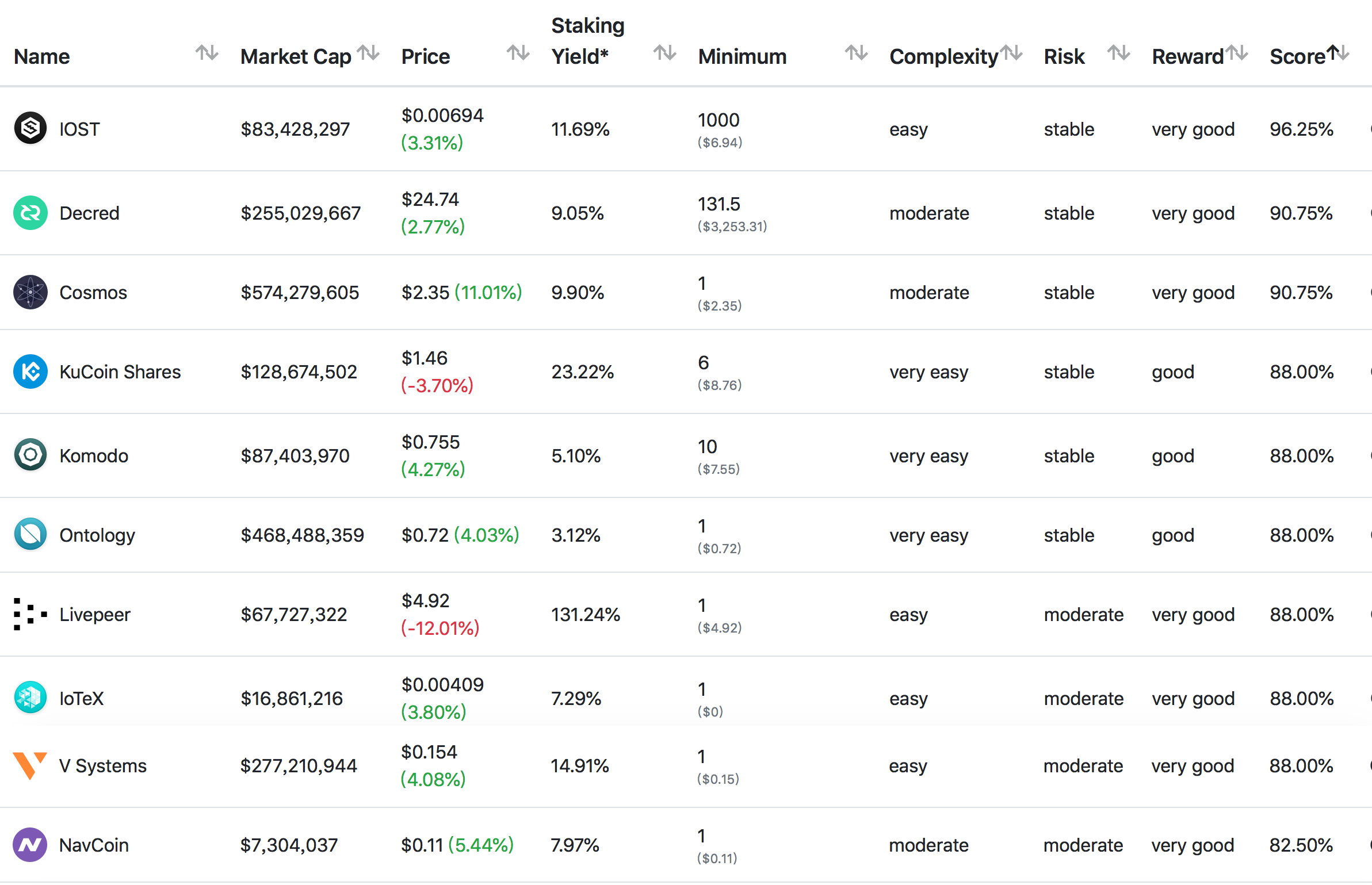Click the KuCoin Shares logo icon
Viewport: 1372px width, 885px height.
(30, 371)
